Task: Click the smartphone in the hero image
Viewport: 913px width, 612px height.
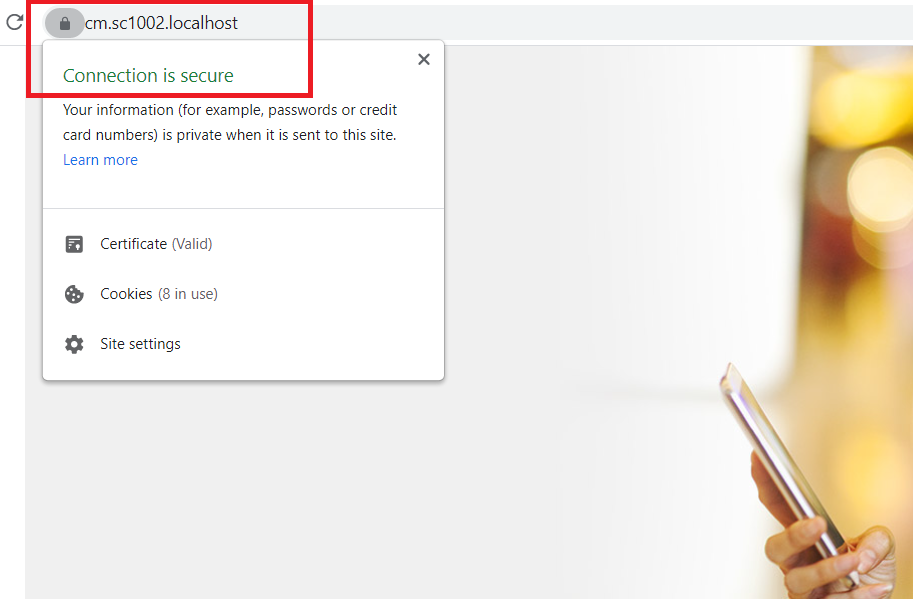Action: click(x=786, y=466)
